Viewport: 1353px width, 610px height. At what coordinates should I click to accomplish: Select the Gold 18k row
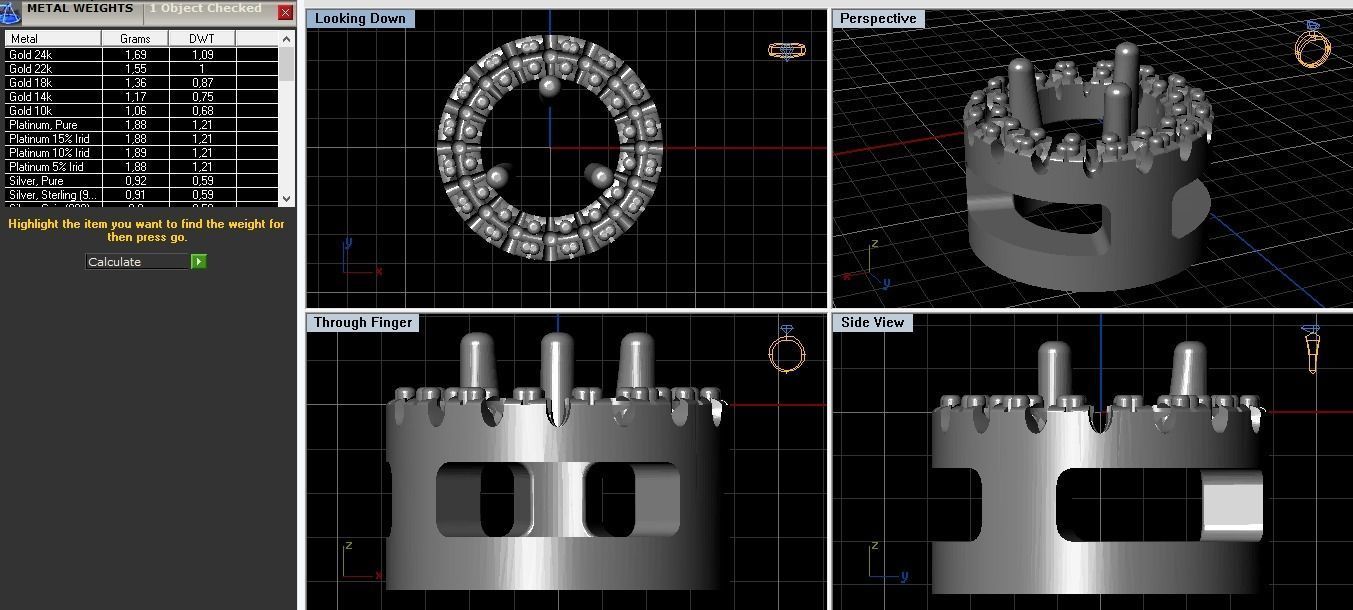click(141, 83)
